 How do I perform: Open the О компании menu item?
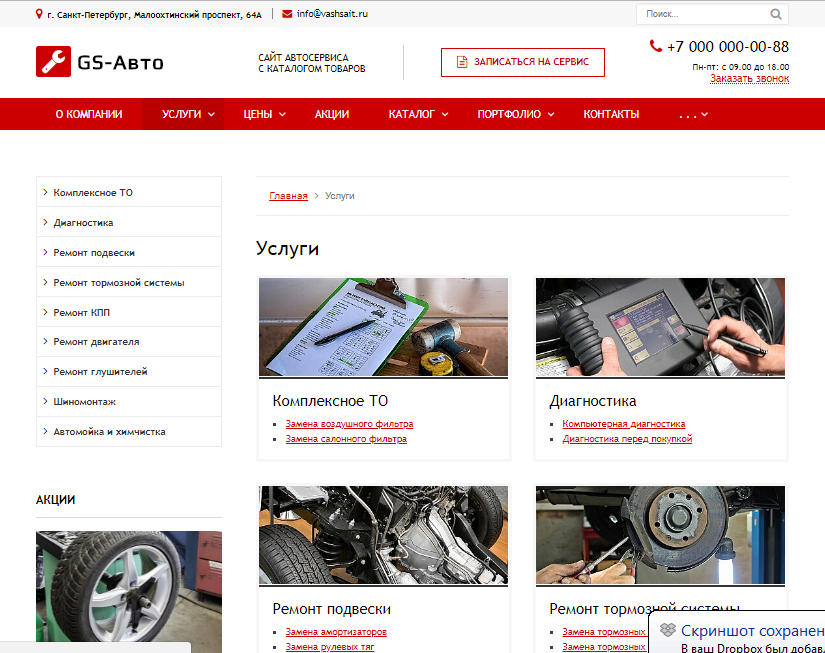89,115
